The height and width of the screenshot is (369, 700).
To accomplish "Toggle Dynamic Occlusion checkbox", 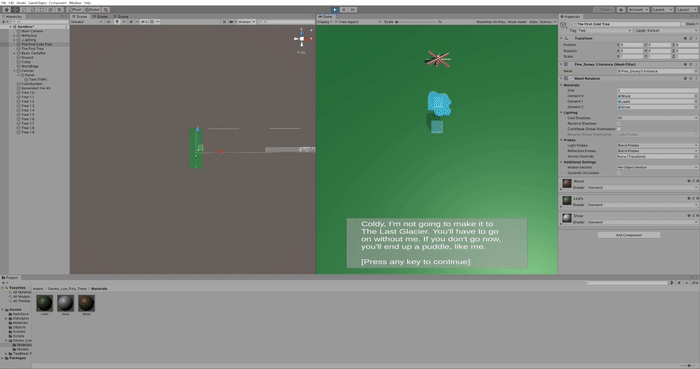I will click(619, 173).
